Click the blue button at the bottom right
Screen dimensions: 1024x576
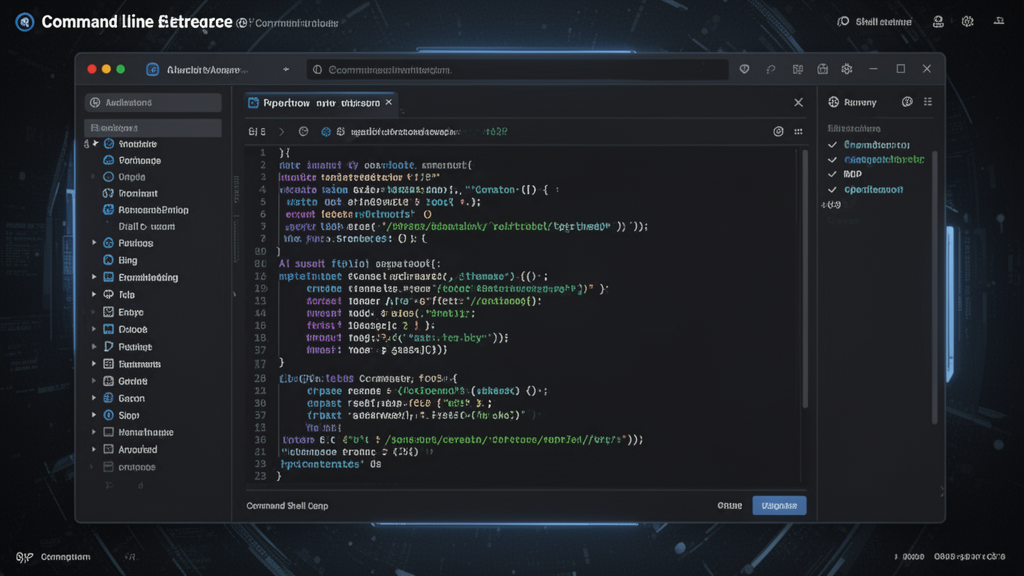pyautogui.click(x=779, y=505)
